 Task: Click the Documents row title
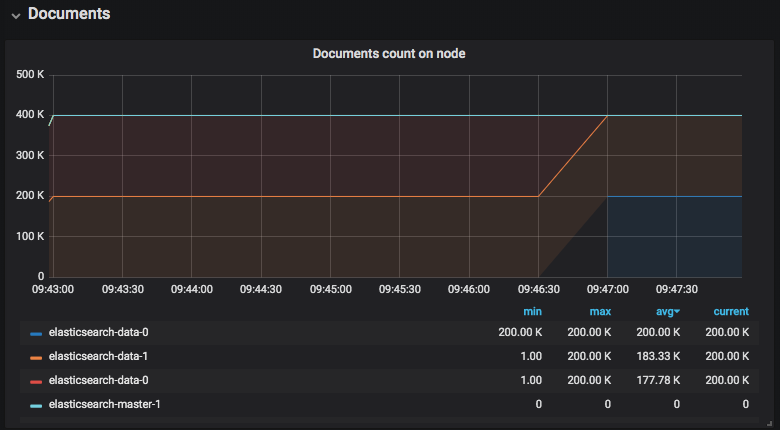pyautogui.click(x=69, y=14)
